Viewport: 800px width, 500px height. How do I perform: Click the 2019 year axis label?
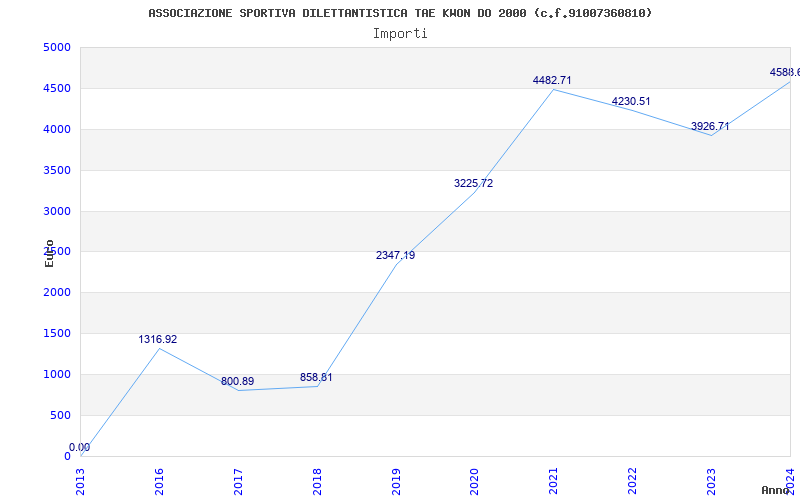[x=396, y=481]
